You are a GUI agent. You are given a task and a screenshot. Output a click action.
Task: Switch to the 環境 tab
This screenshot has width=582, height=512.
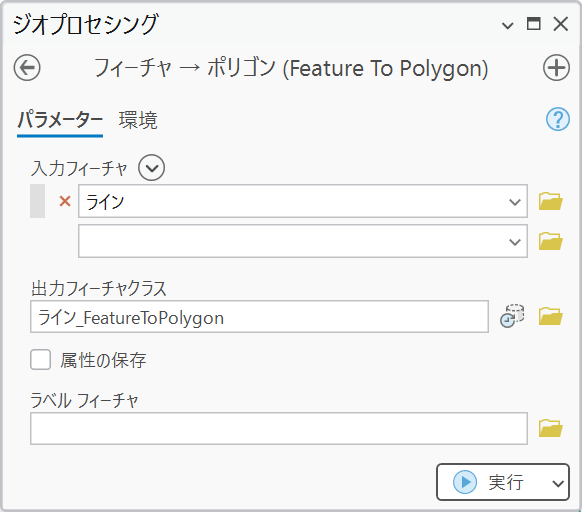coord(138,120)
